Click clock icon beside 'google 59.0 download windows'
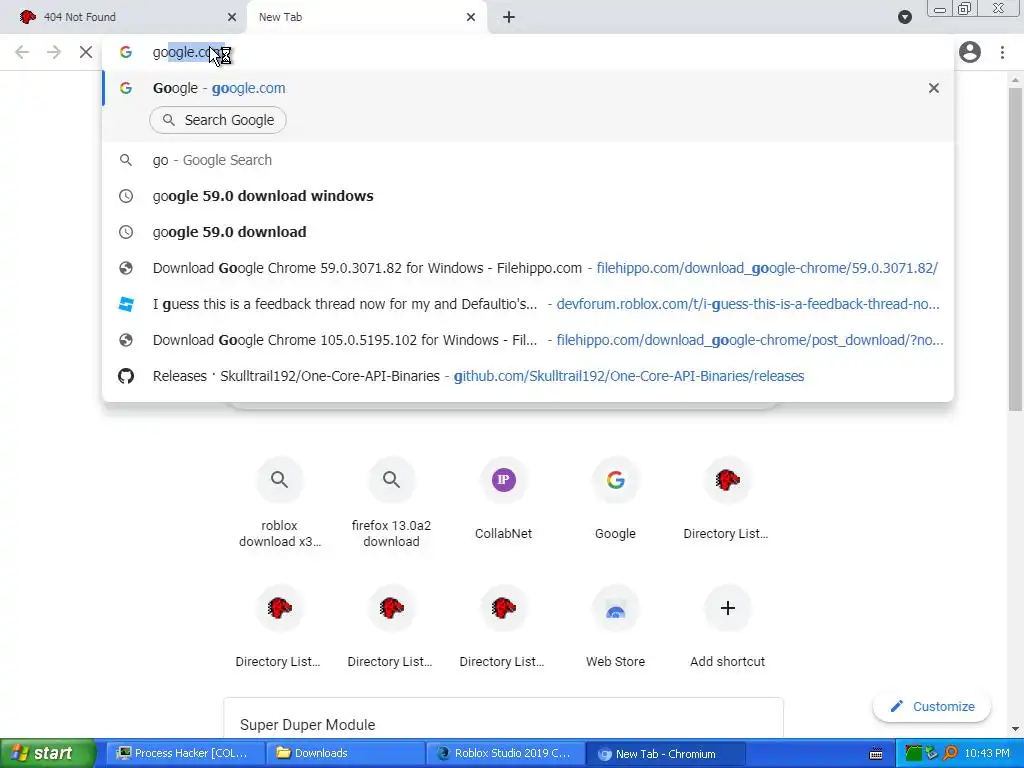Viewport: 1024px width, 768px height. (126, 196)
